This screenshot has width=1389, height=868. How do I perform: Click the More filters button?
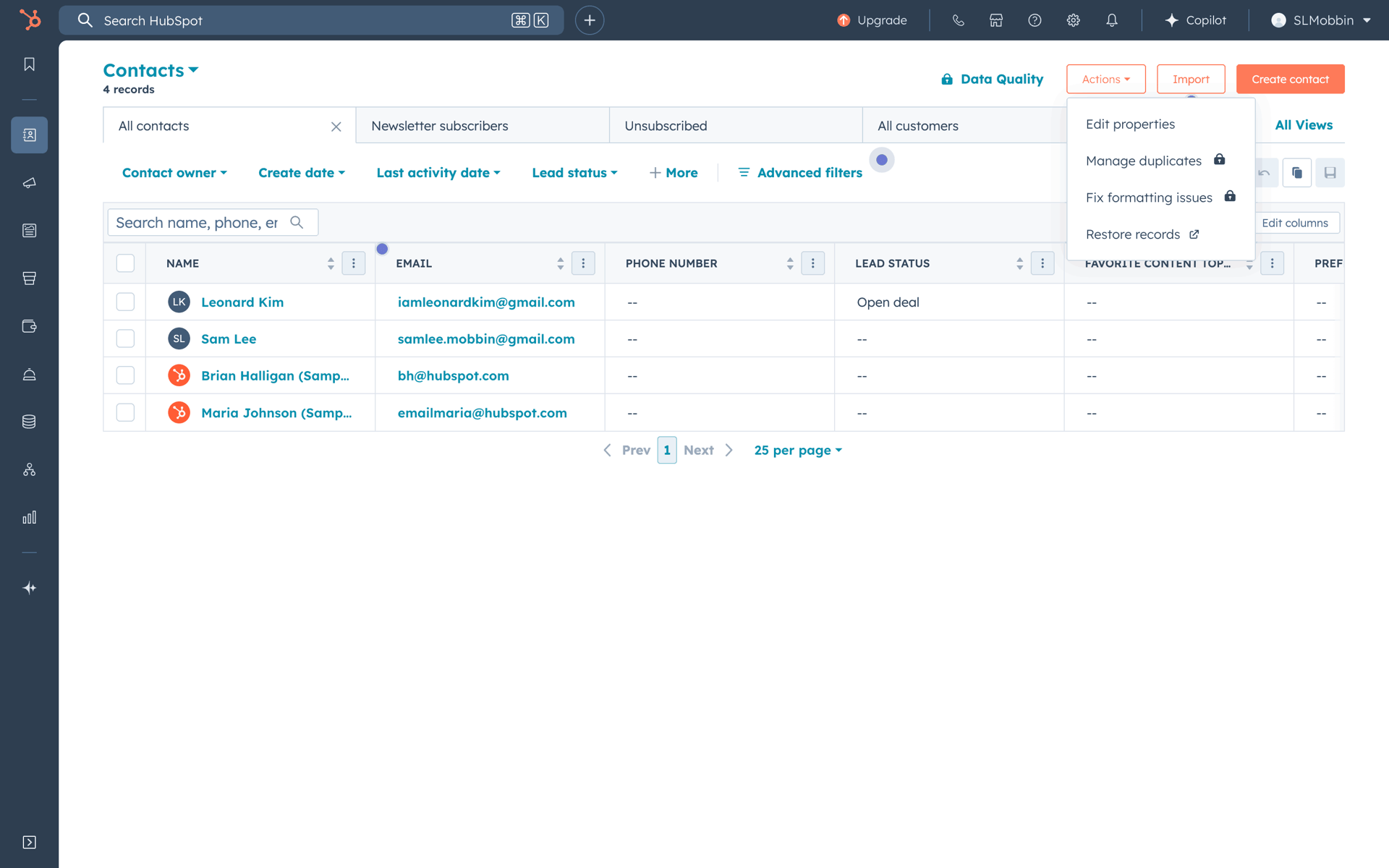674,173
